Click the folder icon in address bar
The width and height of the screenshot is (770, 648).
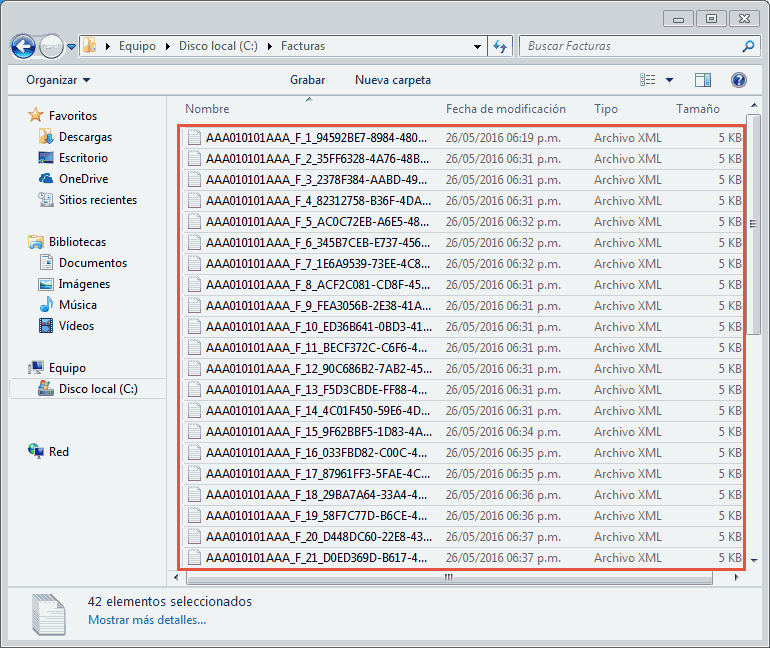point(89,46)
